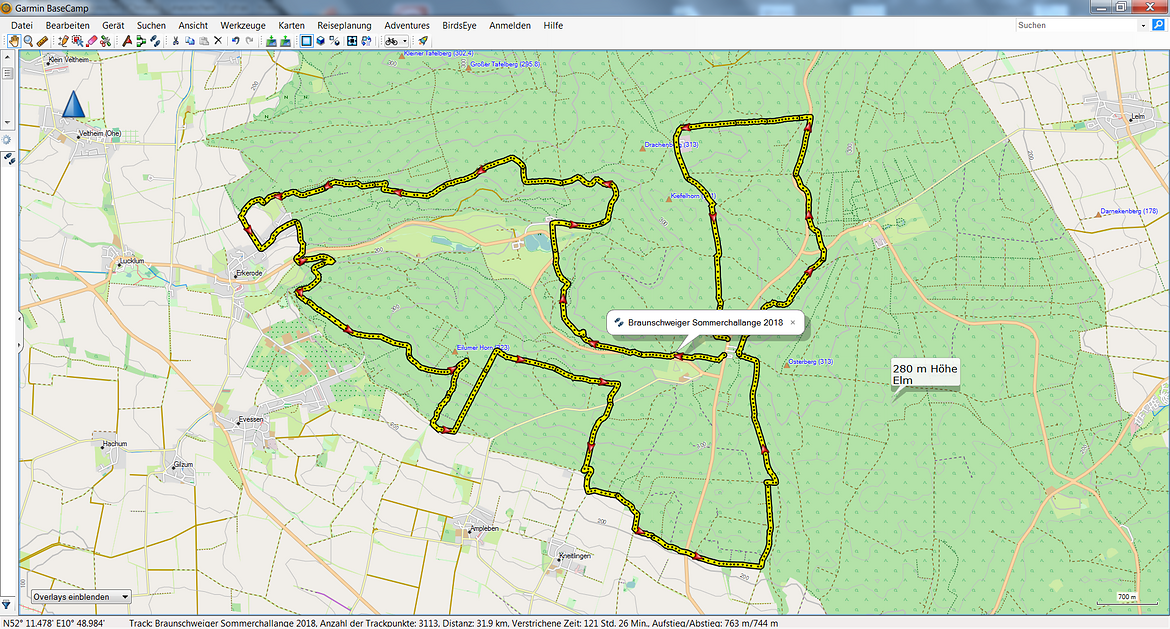This screenshot has height=629, width=1170.
Task: Click the blue north compass arrow
Action: point(73,104)
